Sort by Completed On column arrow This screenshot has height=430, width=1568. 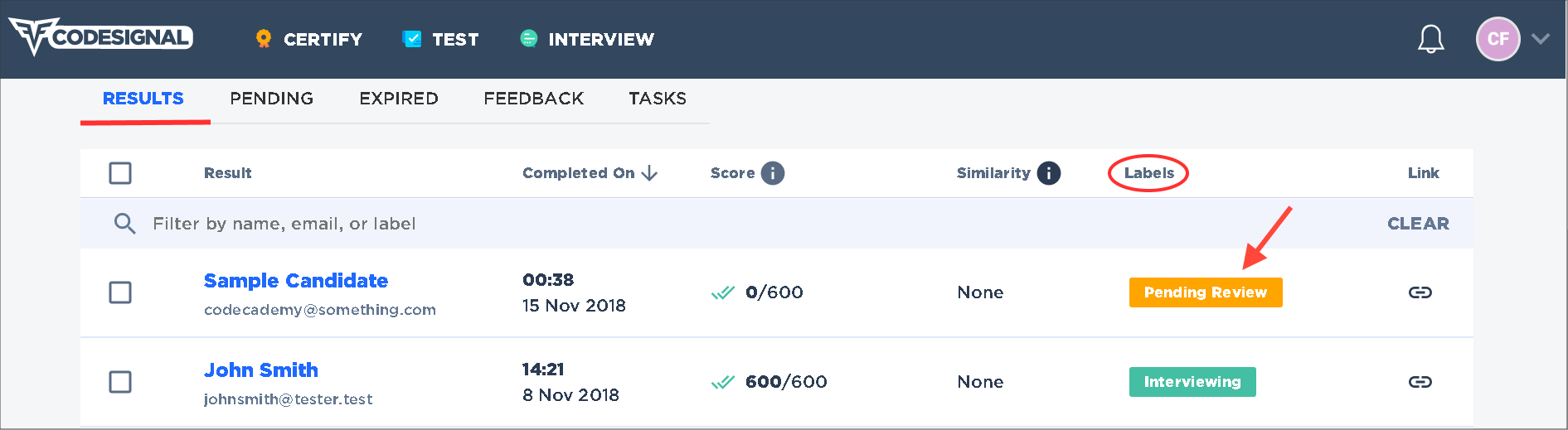[x=649, y=173]
